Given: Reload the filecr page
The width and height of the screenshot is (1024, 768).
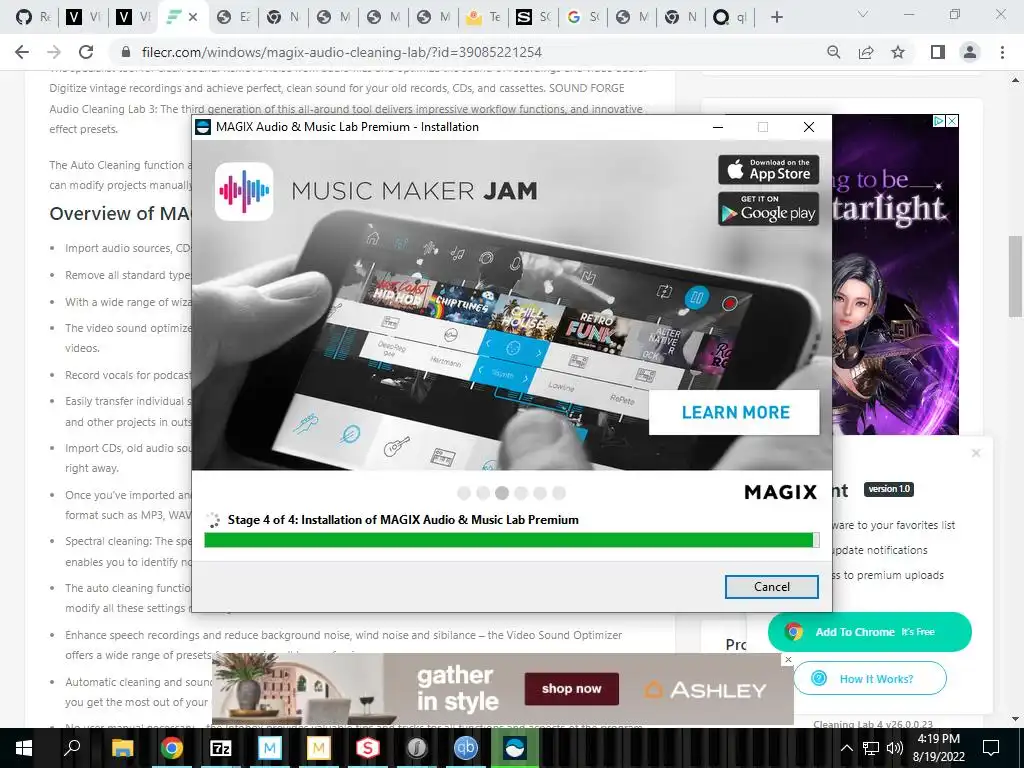Looking at the screenshot, I should click(86, 52).
